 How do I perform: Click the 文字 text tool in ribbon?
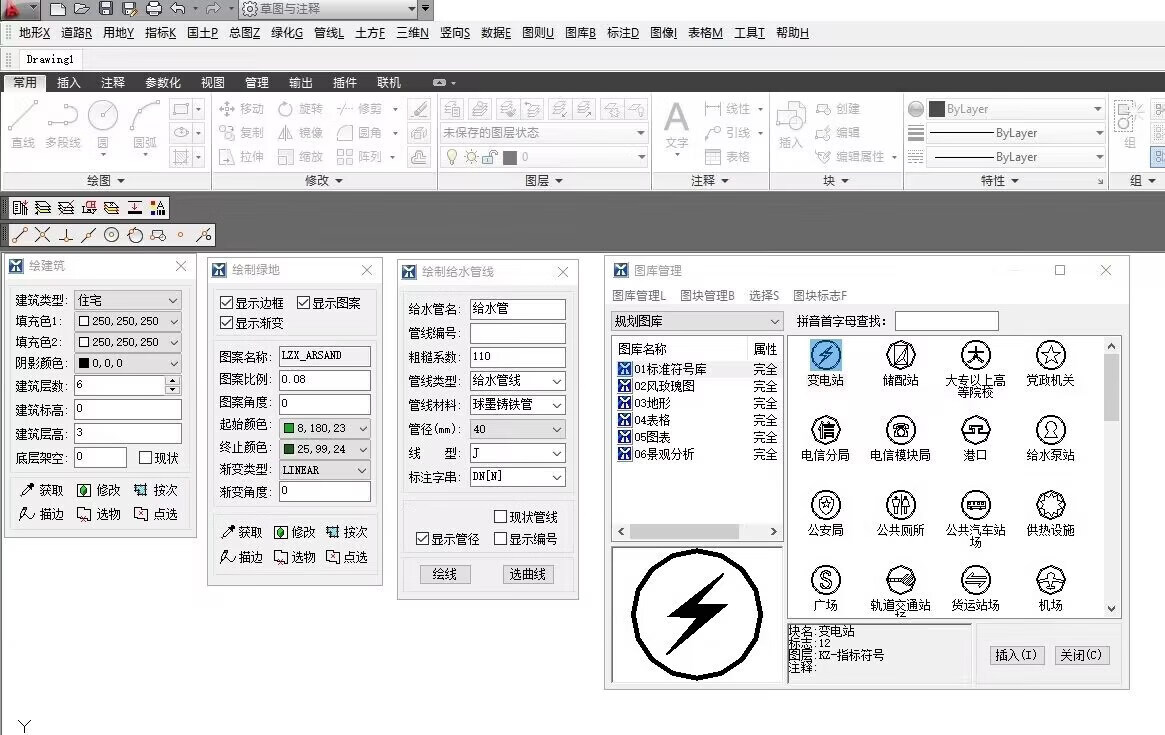677,120
